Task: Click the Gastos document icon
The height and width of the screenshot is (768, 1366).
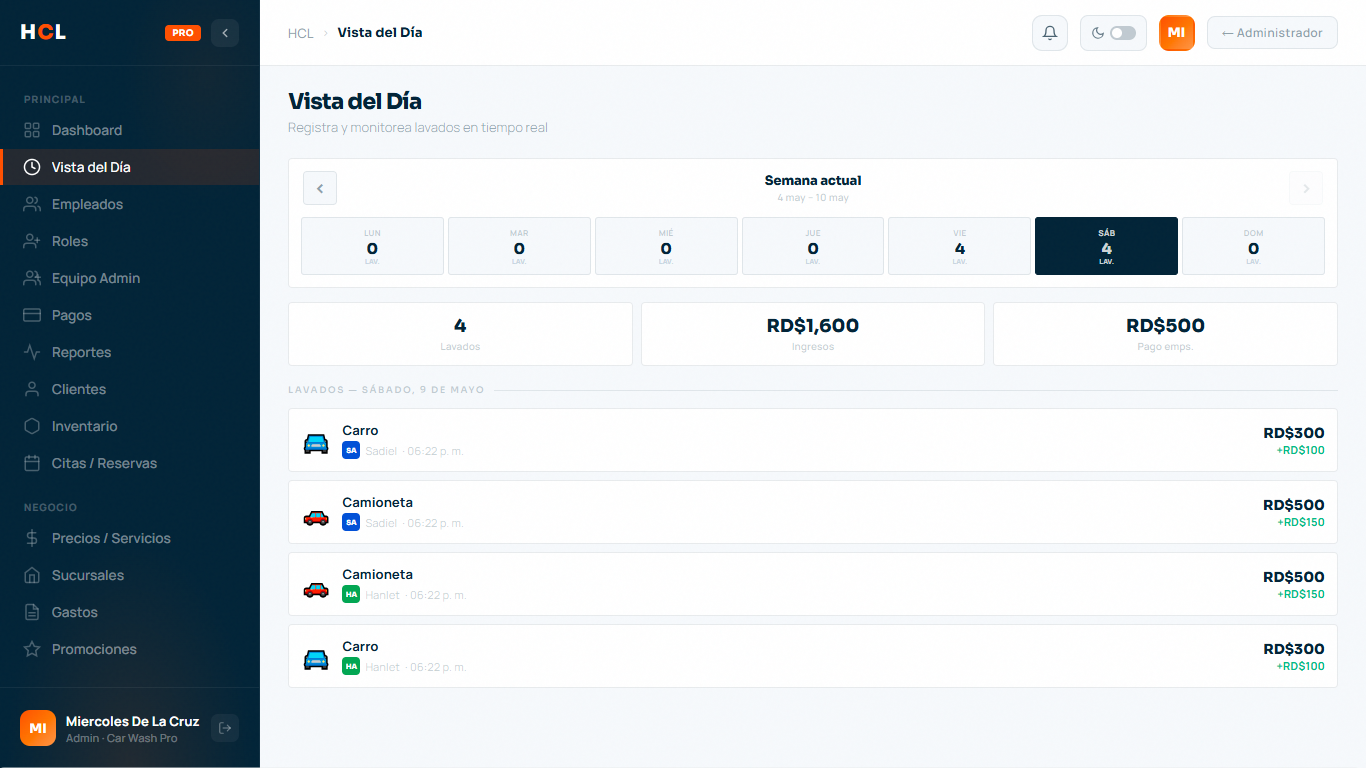Action: 32,612
